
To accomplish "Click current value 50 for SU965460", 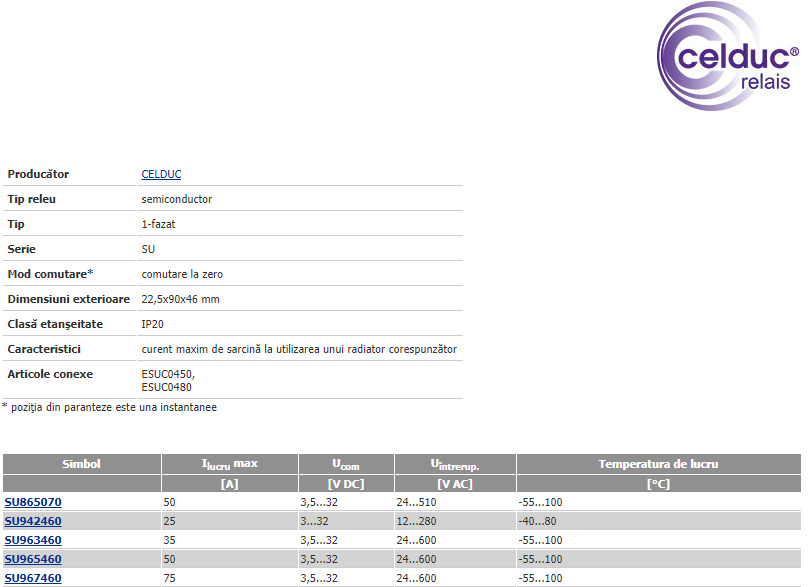I will 170,559.
